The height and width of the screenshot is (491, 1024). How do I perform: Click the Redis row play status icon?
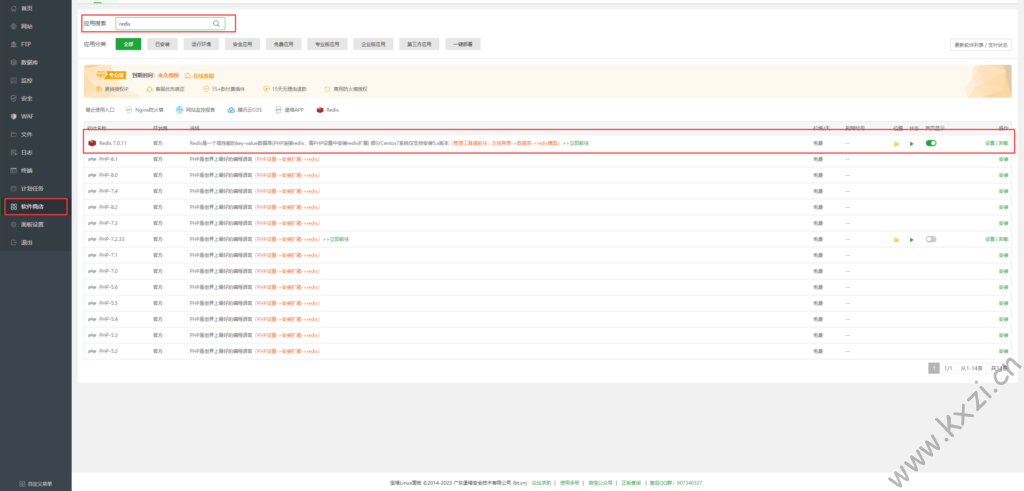(912, 144)
